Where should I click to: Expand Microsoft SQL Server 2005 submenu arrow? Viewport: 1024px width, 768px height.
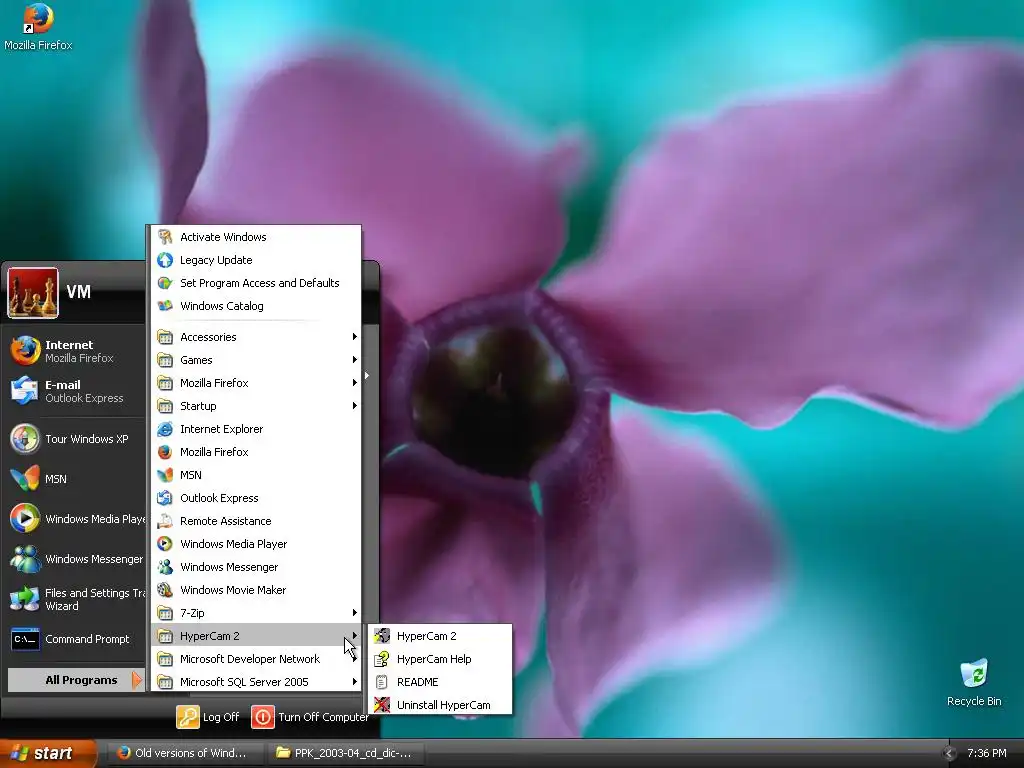click(355, 682)
